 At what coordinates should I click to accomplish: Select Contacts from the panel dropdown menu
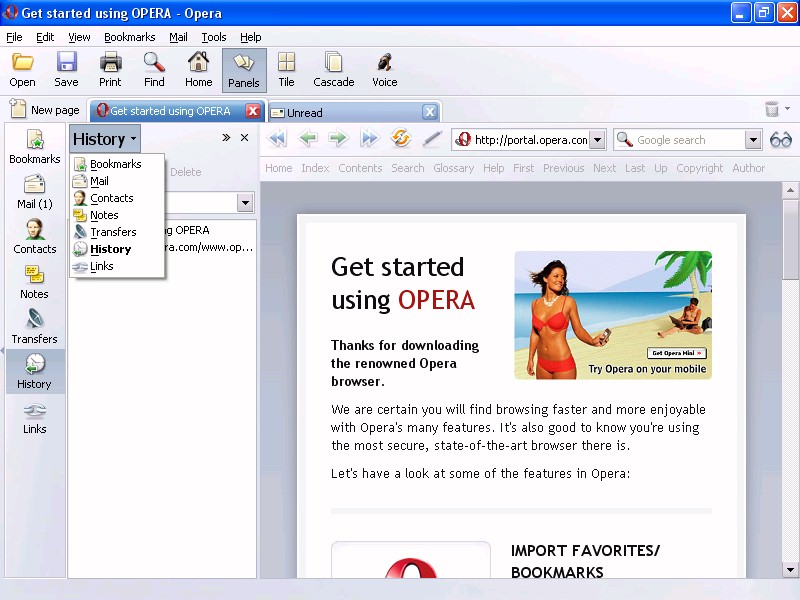pyautogui.click(x=111, y=198)
